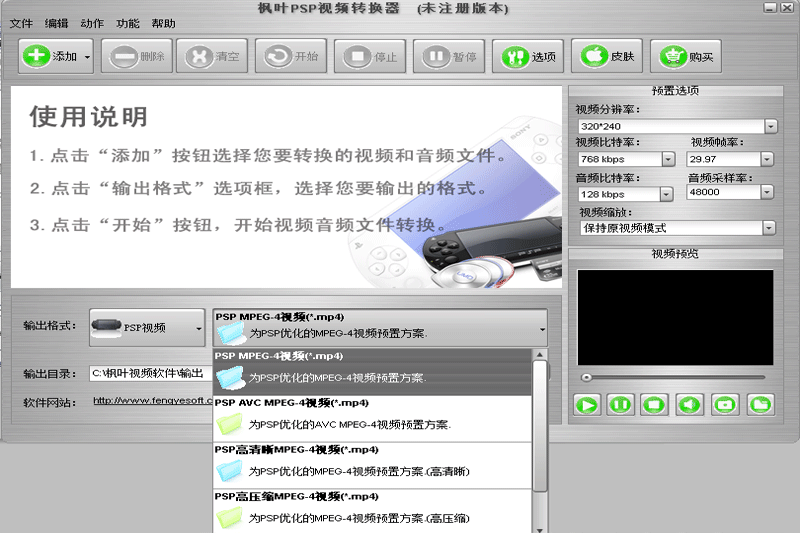This screenshot has width=800, height=533.
Task: Open the 编辑 (Edit) menu
Action: point(56,23)
